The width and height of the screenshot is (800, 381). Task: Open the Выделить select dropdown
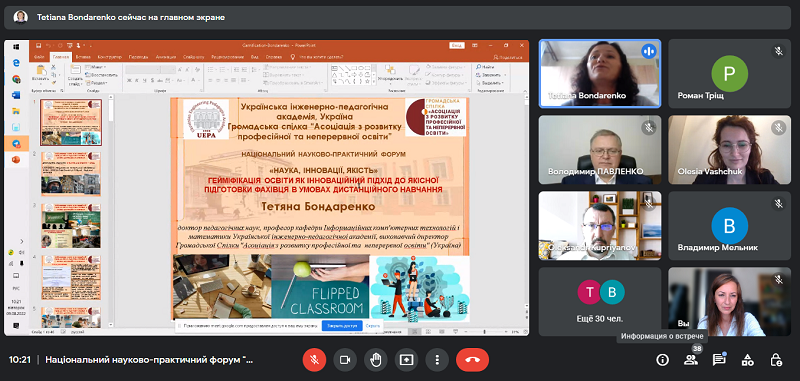pos(490,83)
